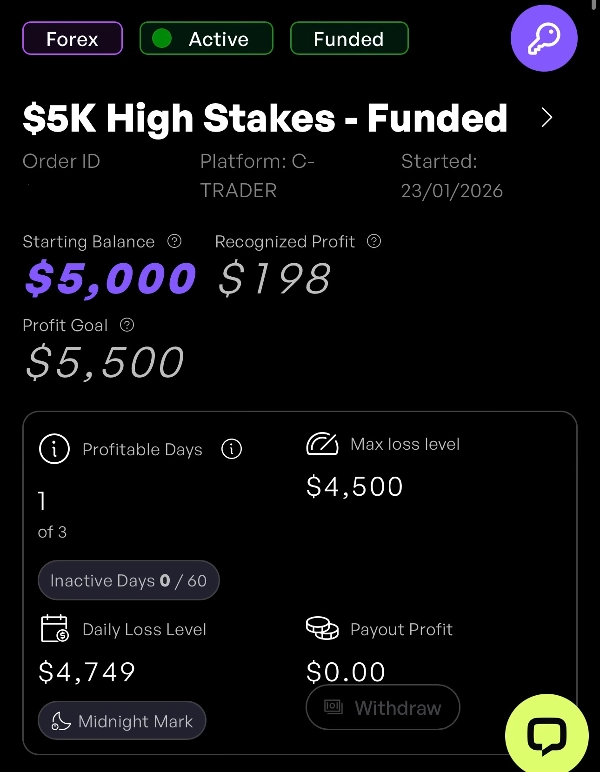Click info icon right of Profitable Days
The image size is (600, 772).
click(x=231, y=449)
